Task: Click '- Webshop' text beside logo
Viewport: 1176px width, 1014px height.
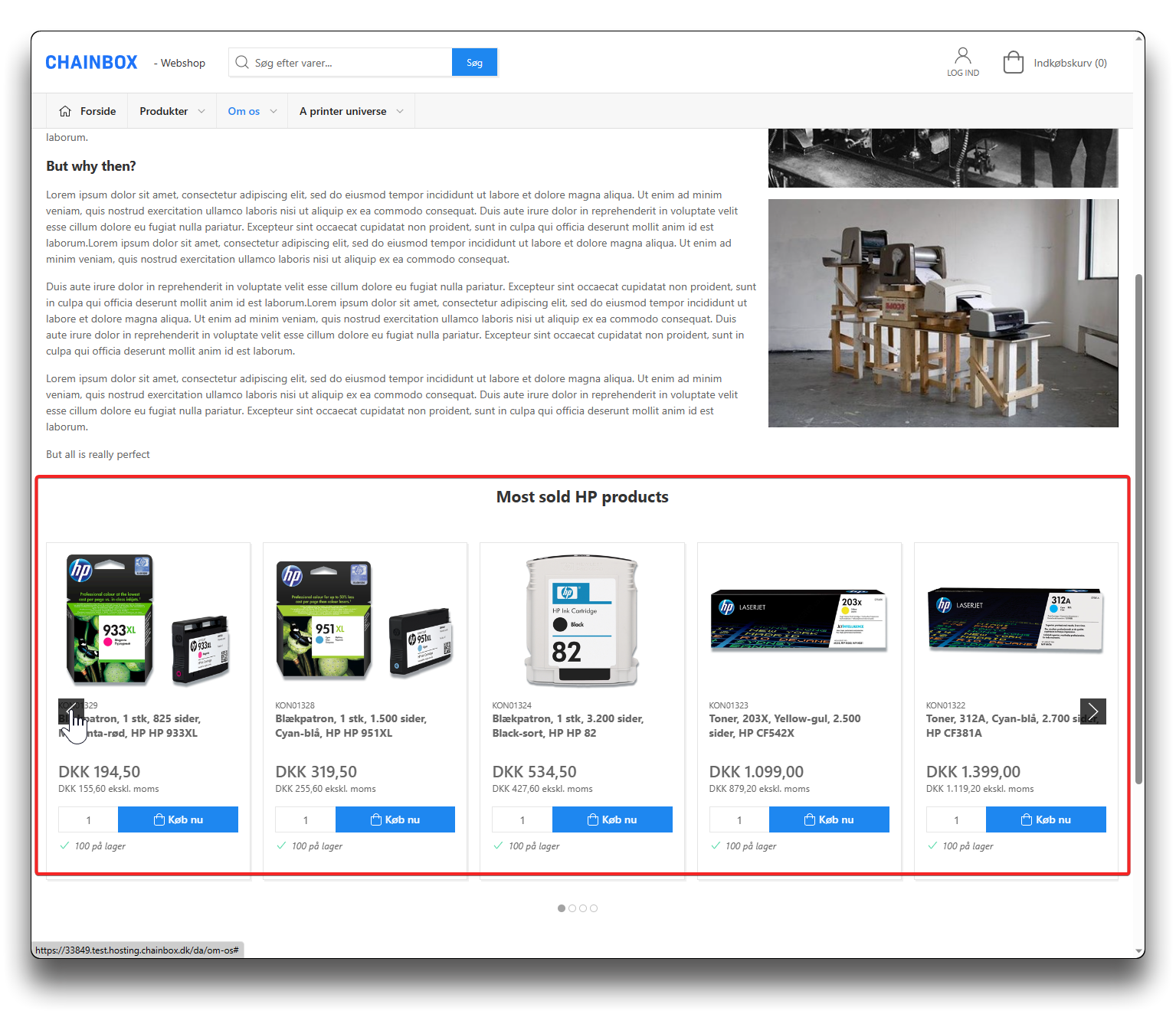Action: point(179,63)
